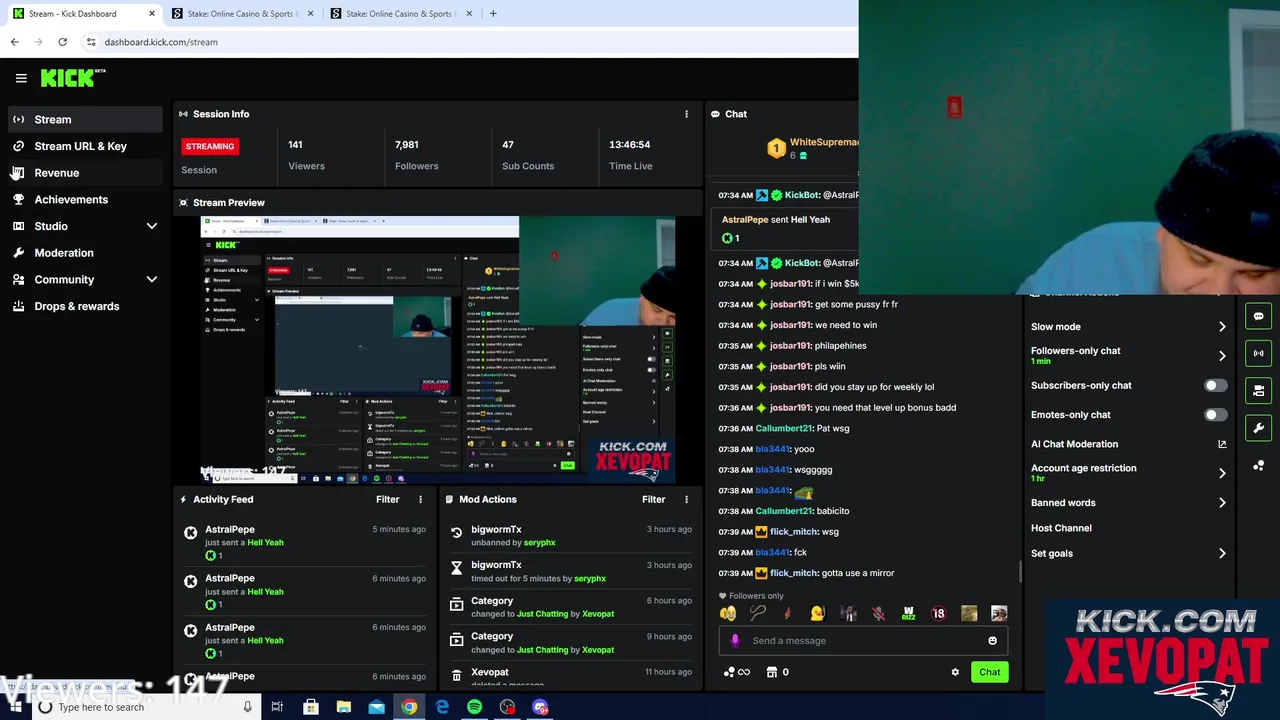Open Followers-only chat options arrow
Image resolution: width=1280 pixels, height=720 pixels.
tap(1222, 355)
